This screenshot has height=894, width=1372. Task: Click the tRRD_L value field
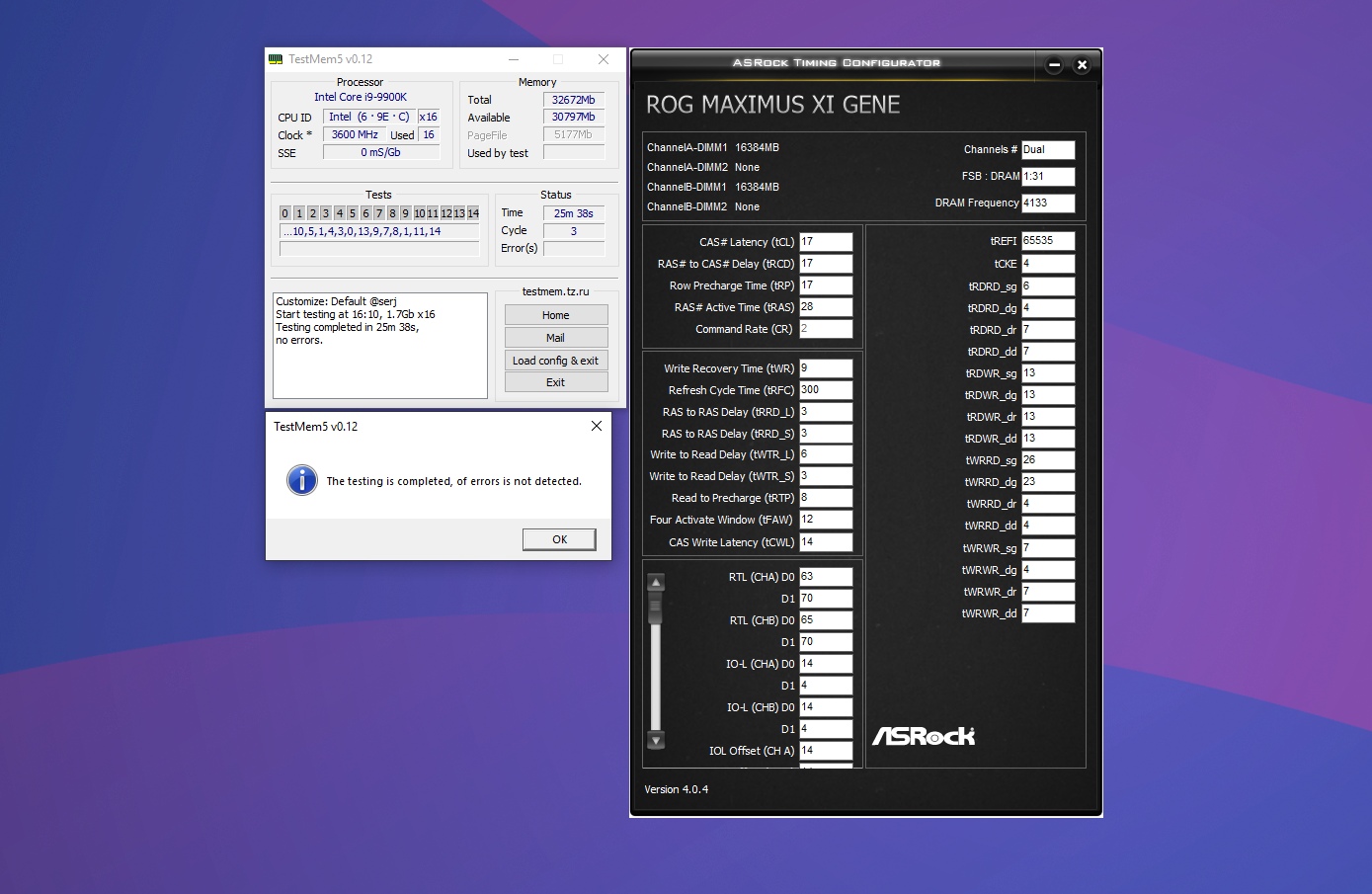(826, 412)
